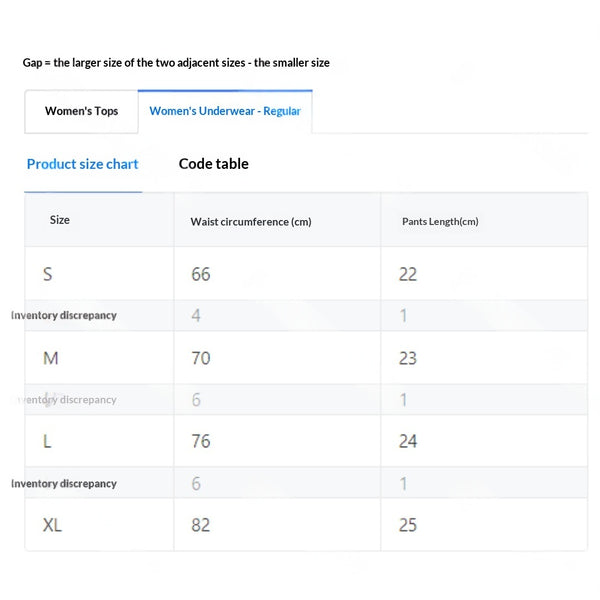Select the M size row label
The height and width of the screenshot is (600, 600).
[x=51, y=359]
